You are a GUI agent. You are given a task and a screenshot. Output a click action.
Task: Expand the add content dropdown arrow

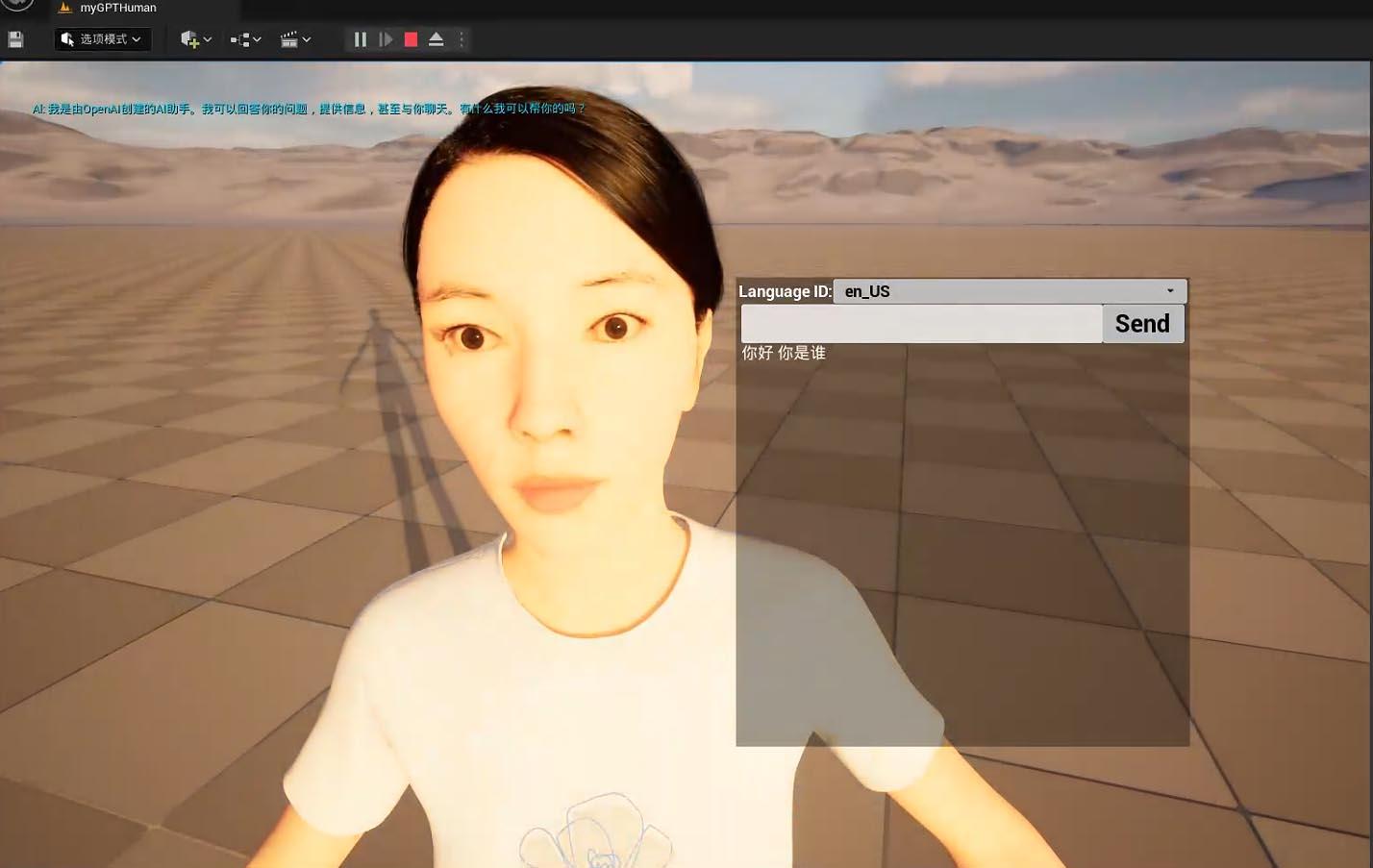tap(208, 39)
